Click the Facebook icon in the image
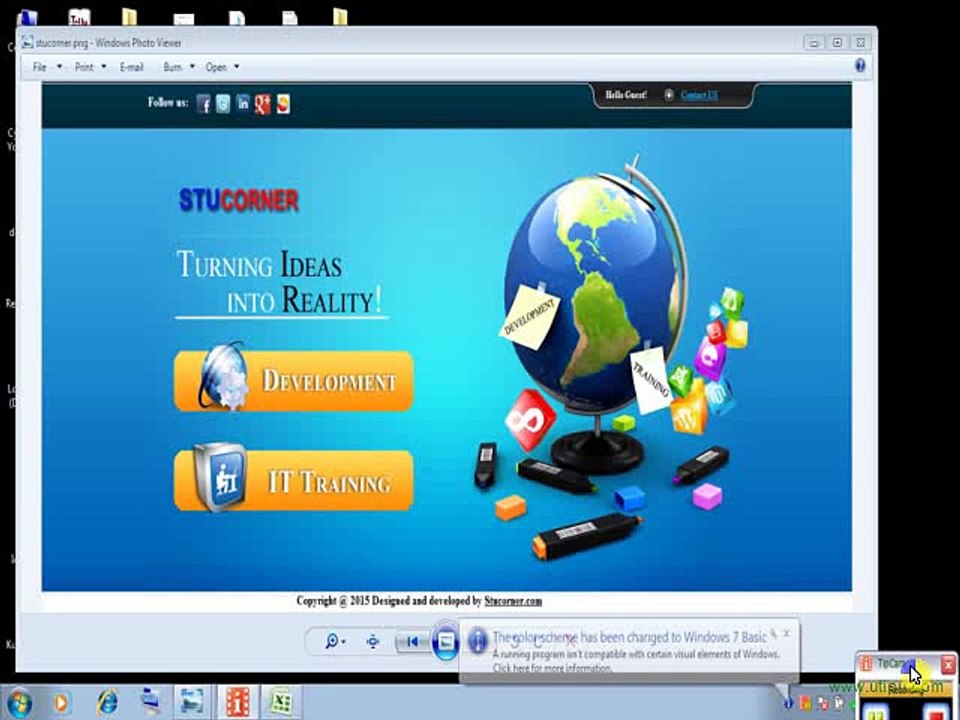The height and width of the screenshot is (720, 960). (x=204, y=104)
